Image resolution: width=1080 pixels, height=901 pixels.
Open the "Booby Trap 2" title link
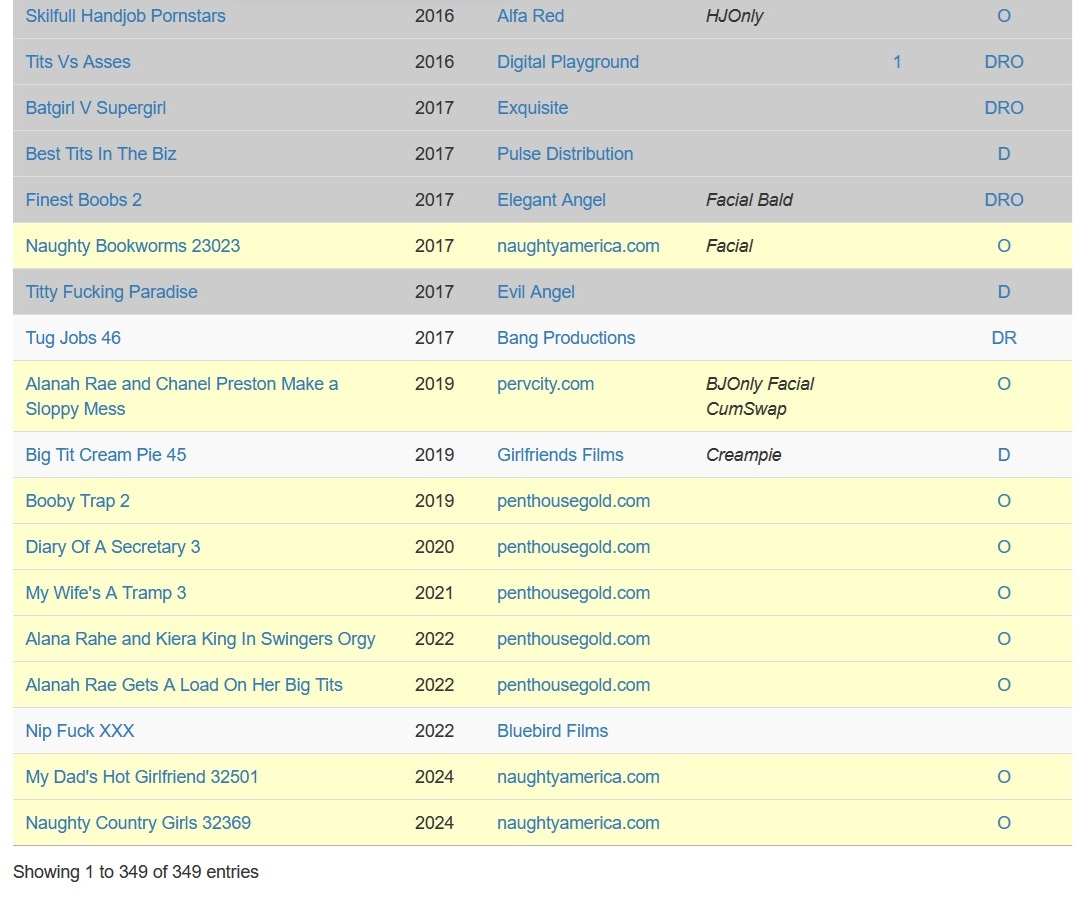pos(77,501)
